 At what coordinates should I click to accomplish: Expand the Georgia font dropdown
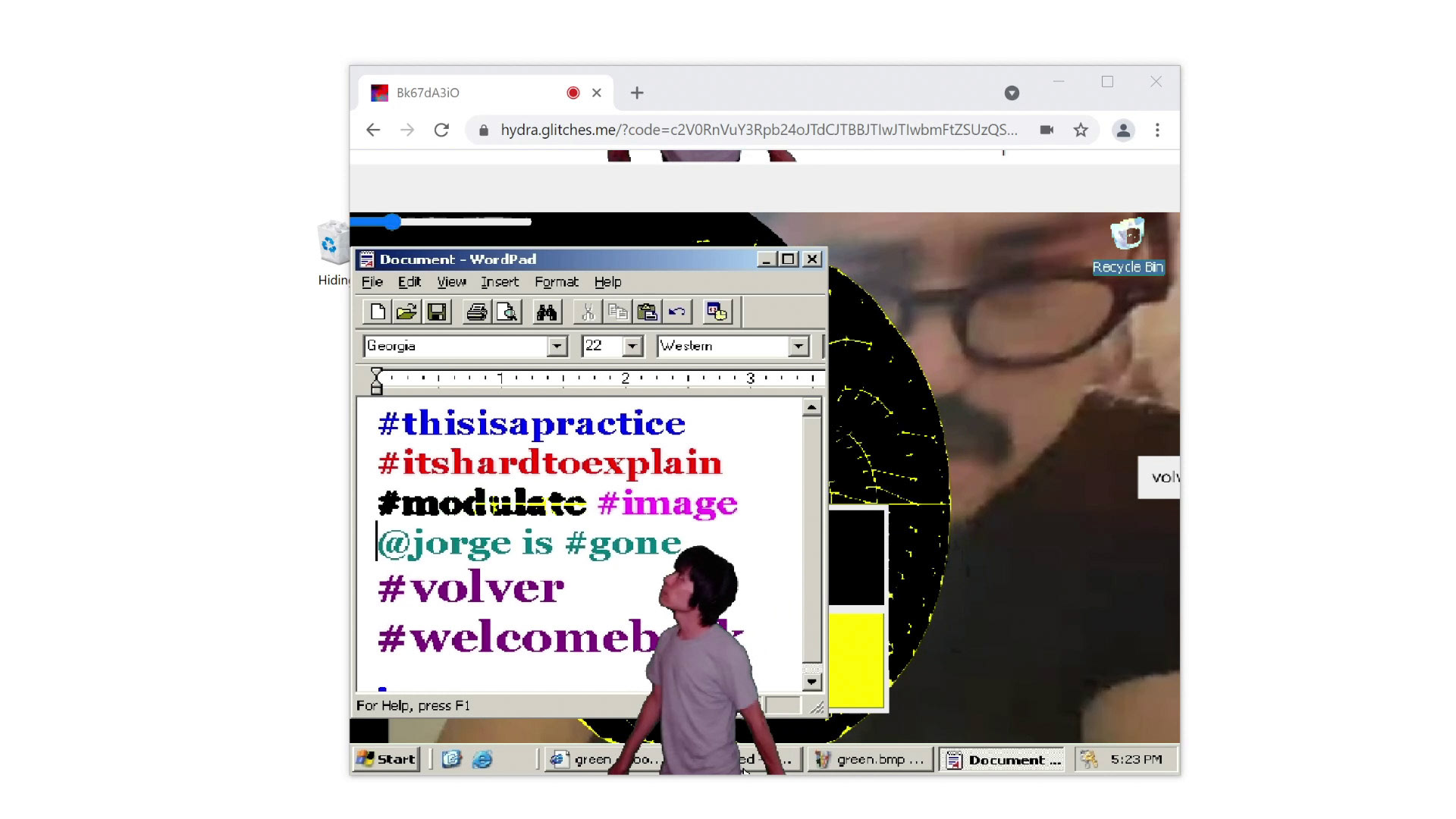point(557,346)
